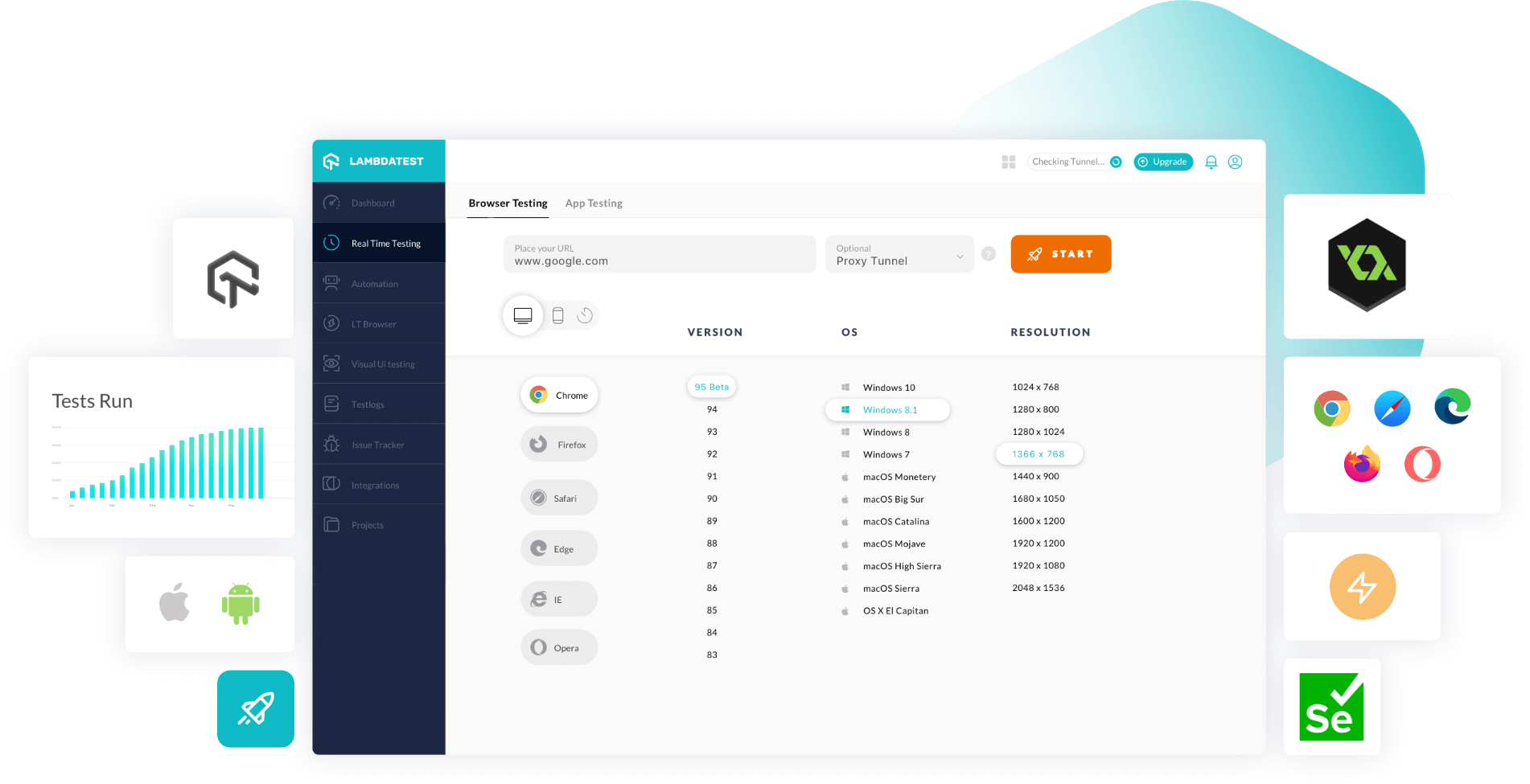Click the orange START button
Image resolution: width=1530 pixels, height=784 pixels.
[x=1060, y=254]
